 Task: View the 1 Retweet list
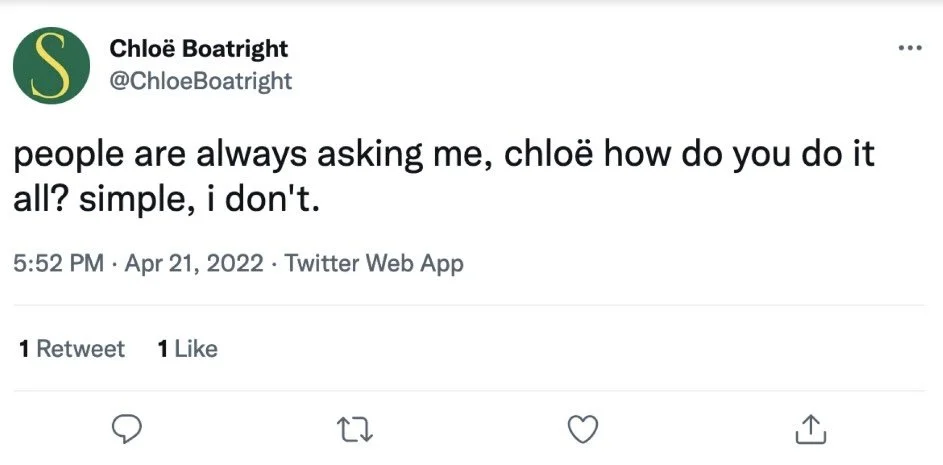pyautogui.click(x=72, y=348)
